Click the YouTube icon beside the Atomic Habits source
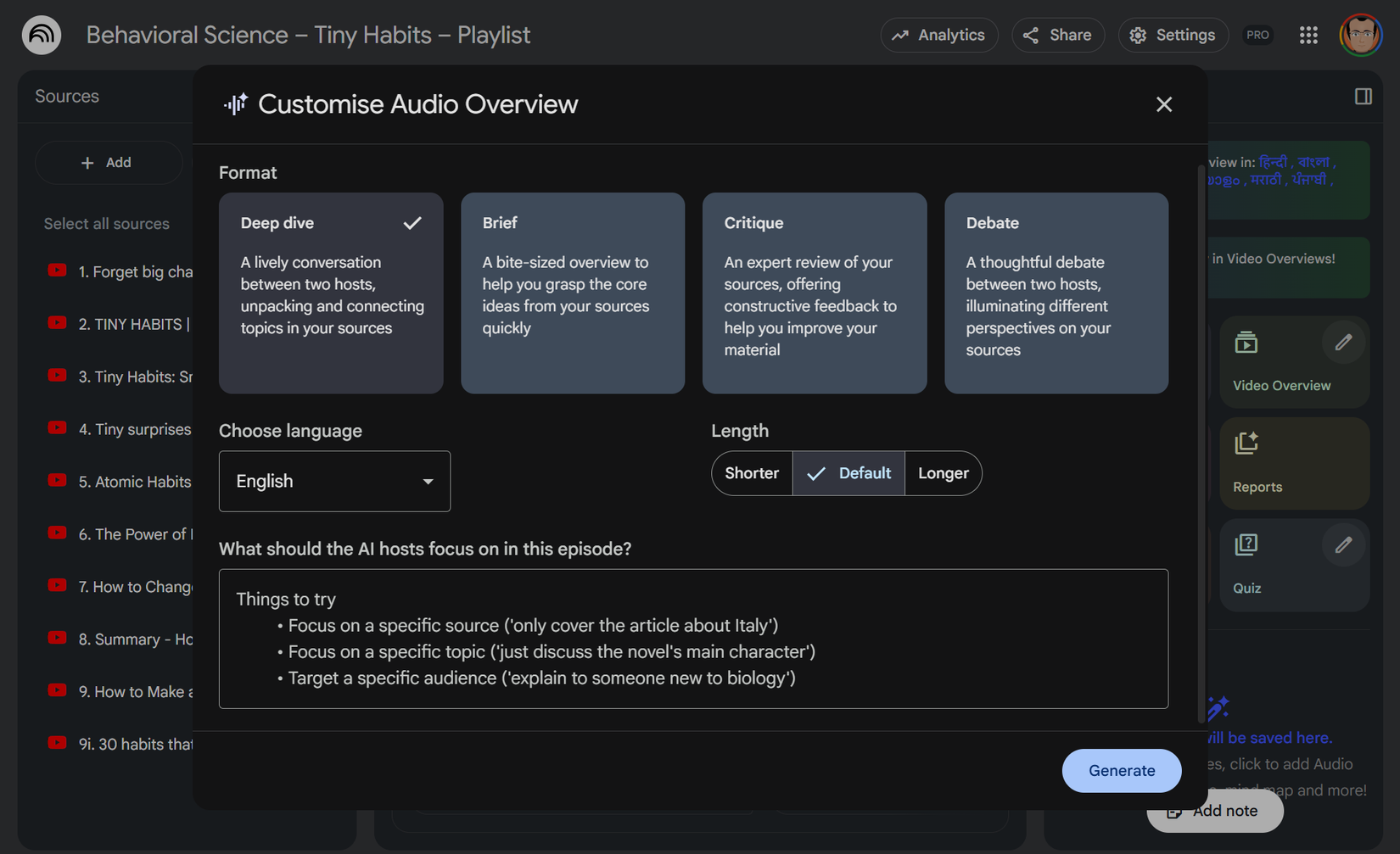The width and height of the screenshot is (1400, 854). (x=56, y=479)
